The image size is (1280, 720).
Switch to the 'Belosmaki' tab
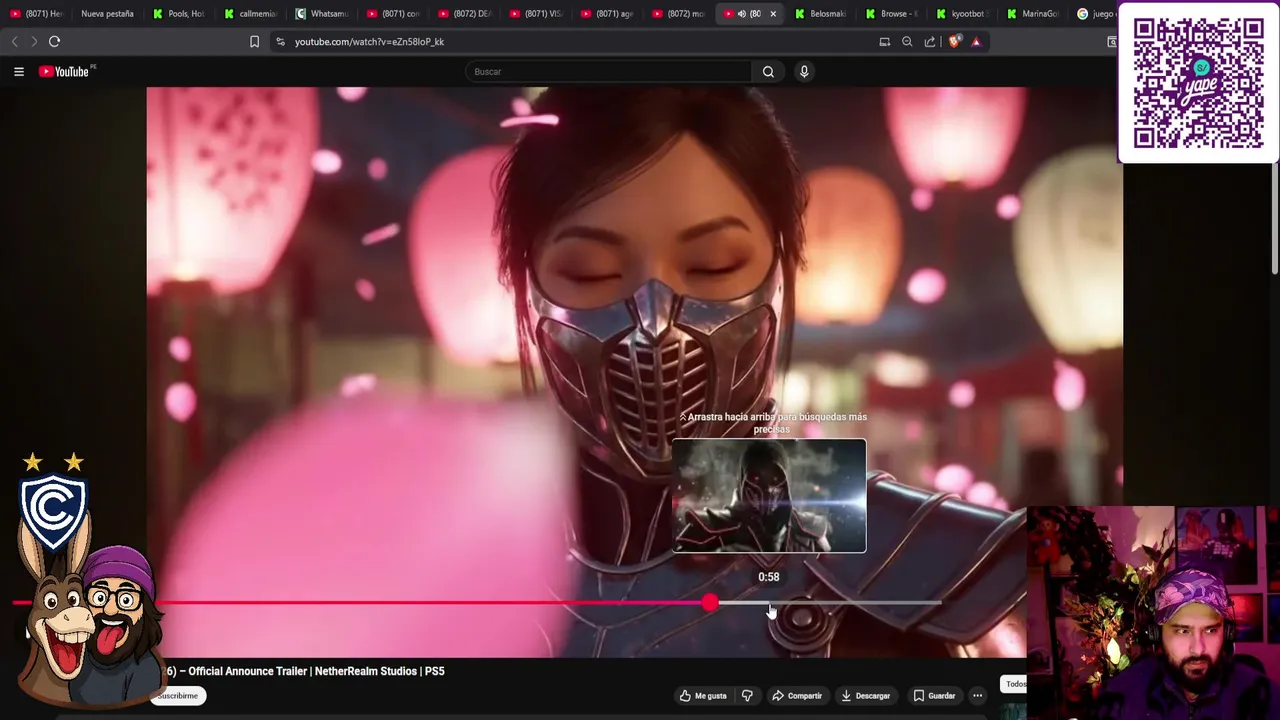click(821, 14)
